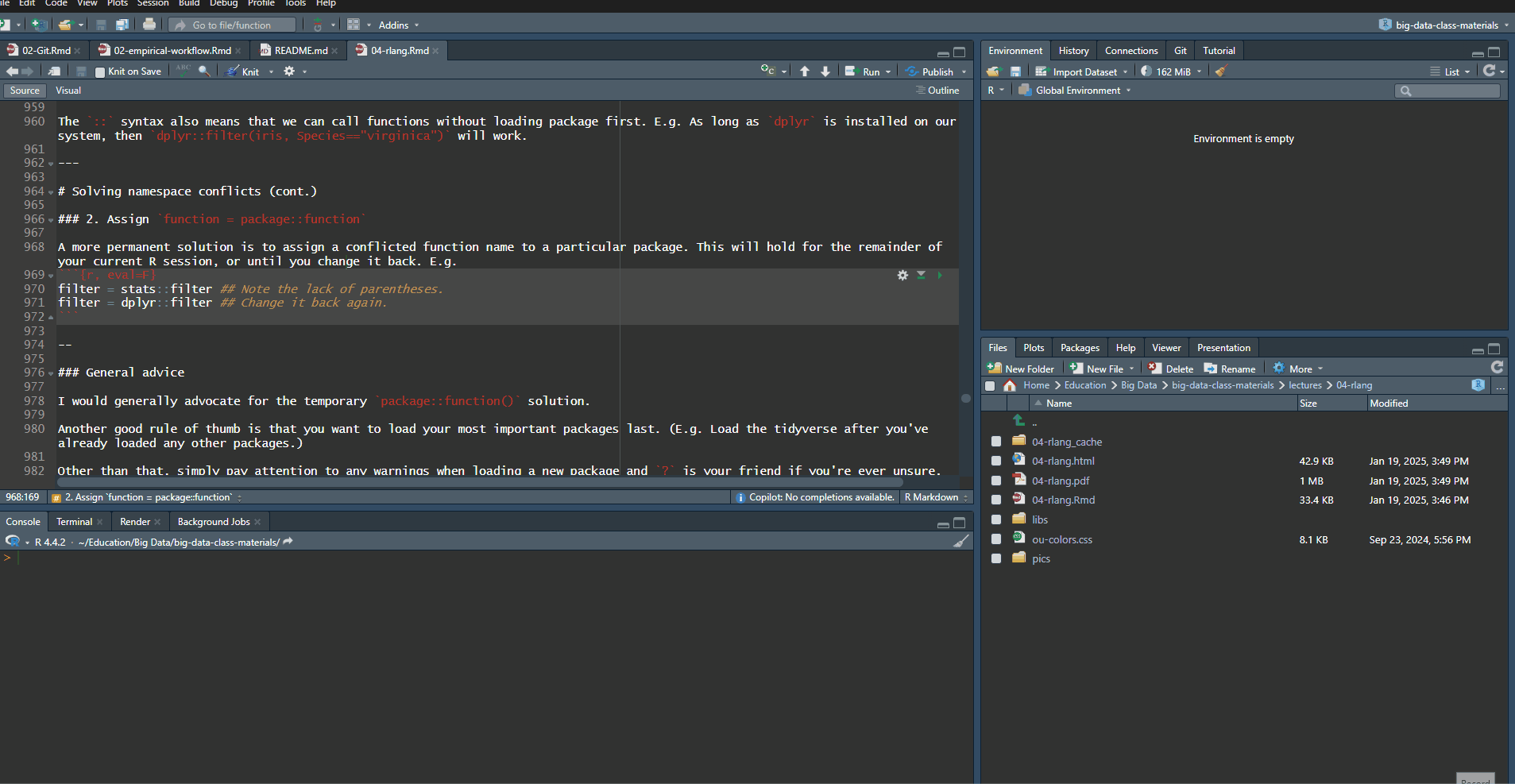
Task: Open the Addins dropdown
Action: 398,25
